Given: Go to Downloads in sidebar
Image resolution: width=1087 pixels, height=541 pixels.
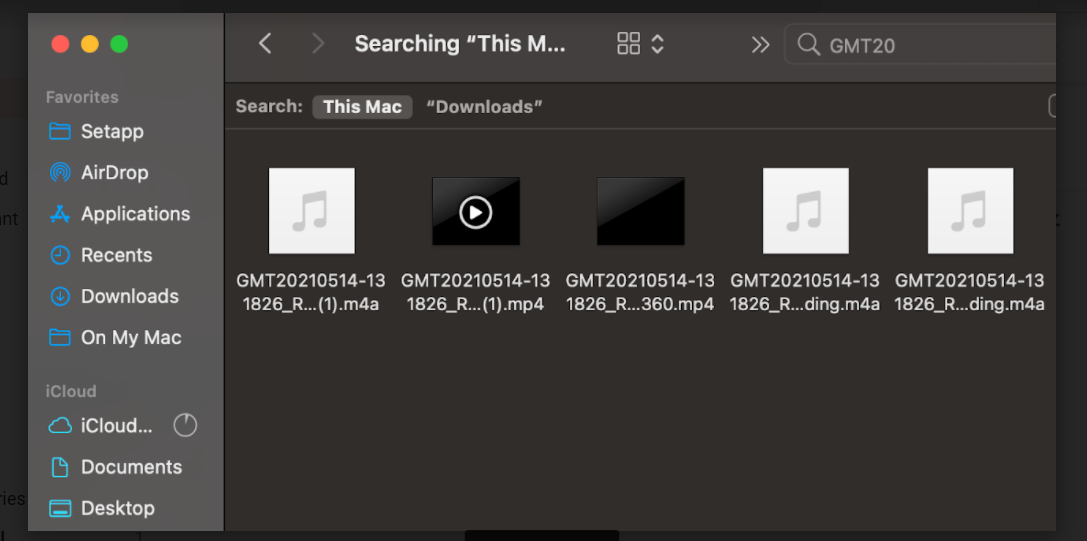Looking at the screenshot, I should pyautogui.click(x=129, y=296).
